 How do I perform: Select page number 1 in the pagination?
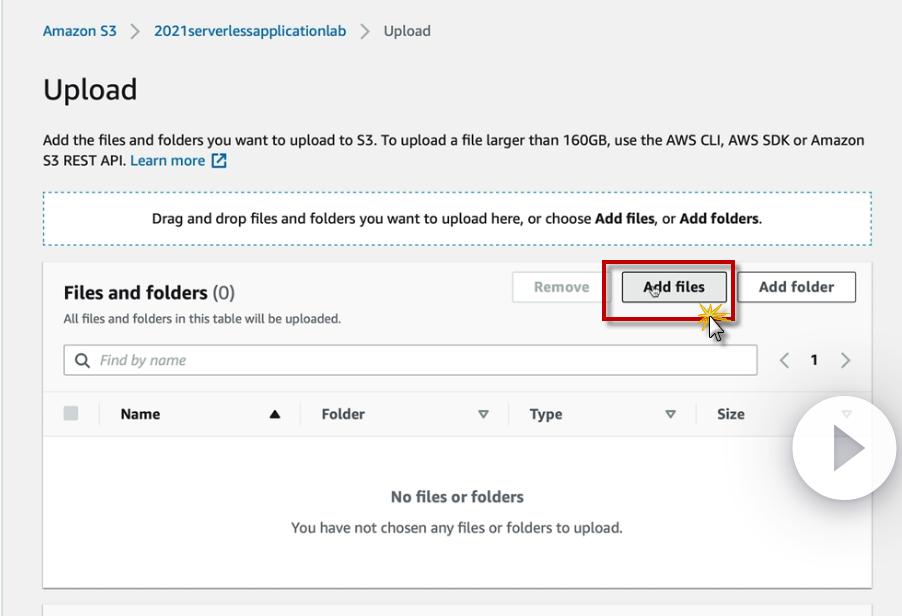pos(814,360)
